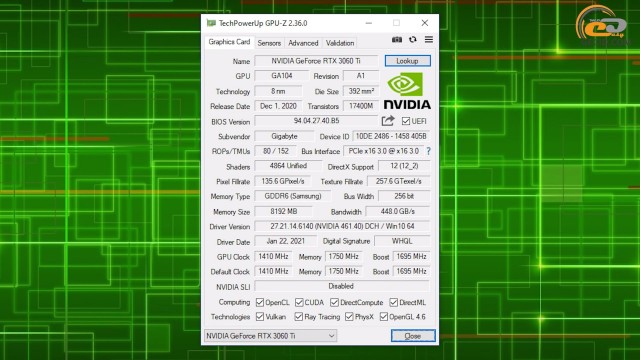Click the Memory Size field 8192 MB
Image resolution: width=640 pixels, height=360 pixels.
283,211
